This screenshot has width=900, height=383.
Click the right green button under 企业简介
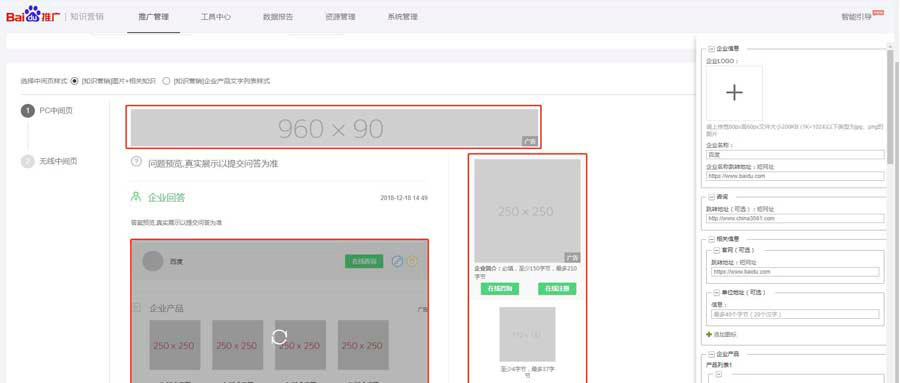557,289
